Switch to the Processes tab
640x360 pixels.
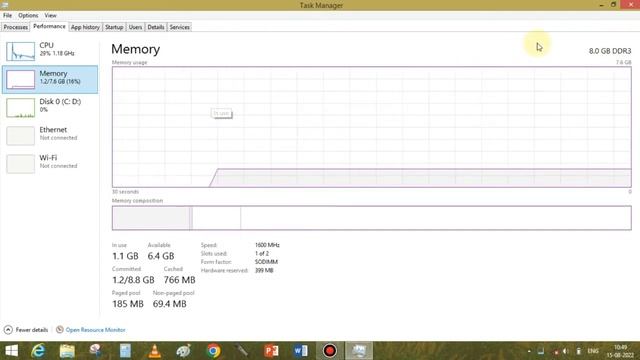(16, 27)
